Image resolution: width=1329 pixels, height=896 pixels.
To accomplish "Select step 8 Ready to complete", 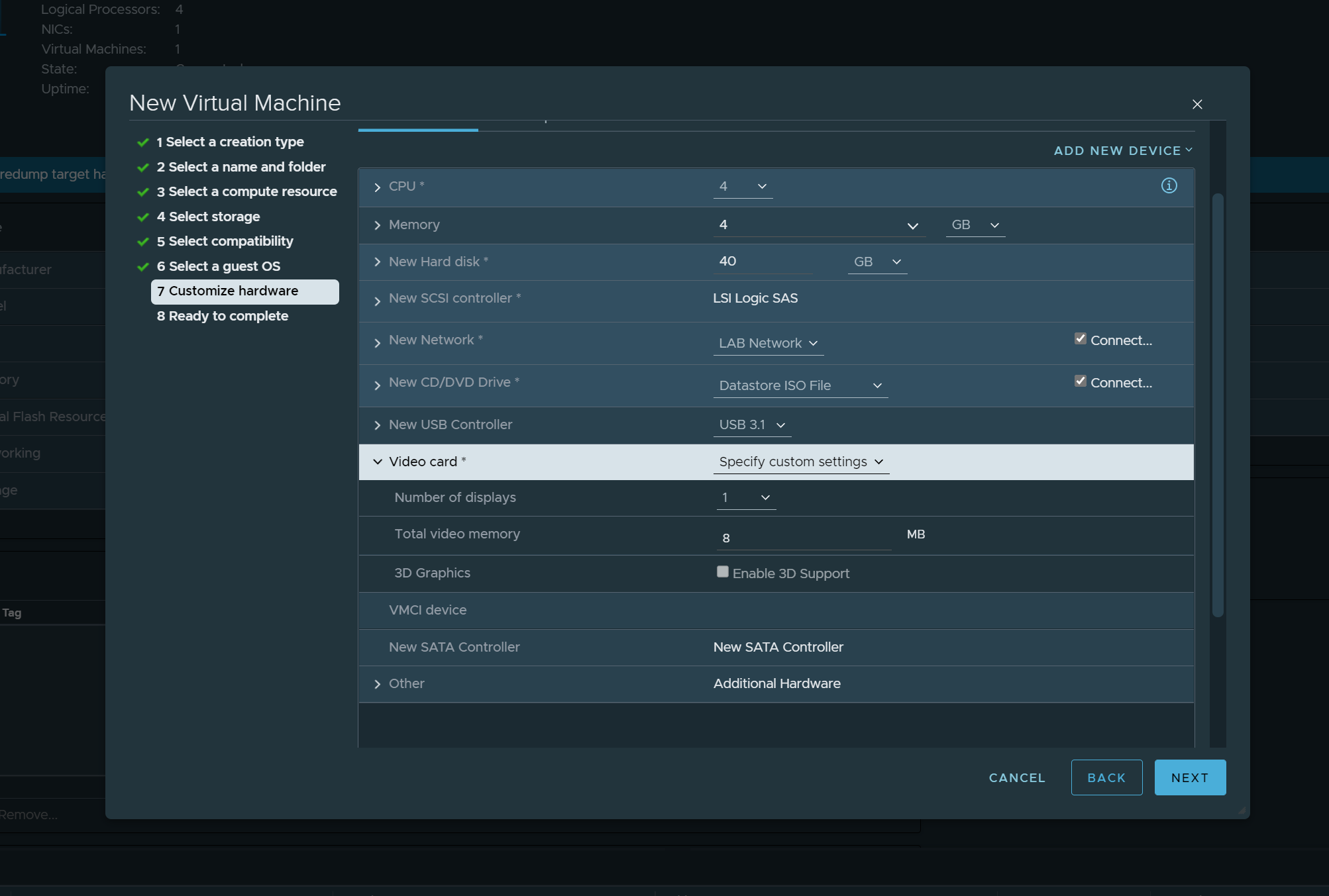I will [x=223, y=316].
